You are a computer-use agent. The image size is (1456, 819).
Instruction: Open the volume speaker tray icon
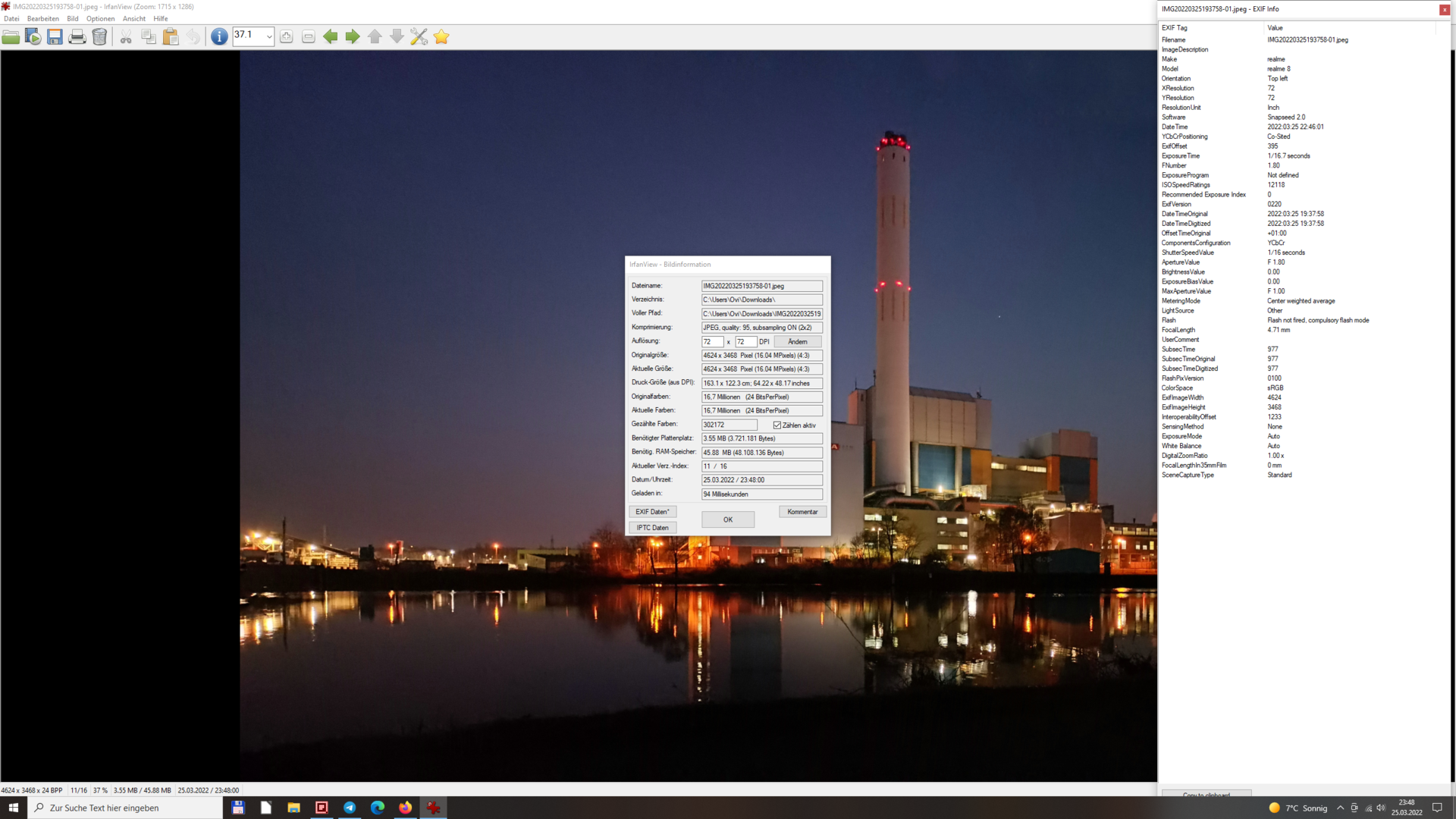[x=1381, y=808]
